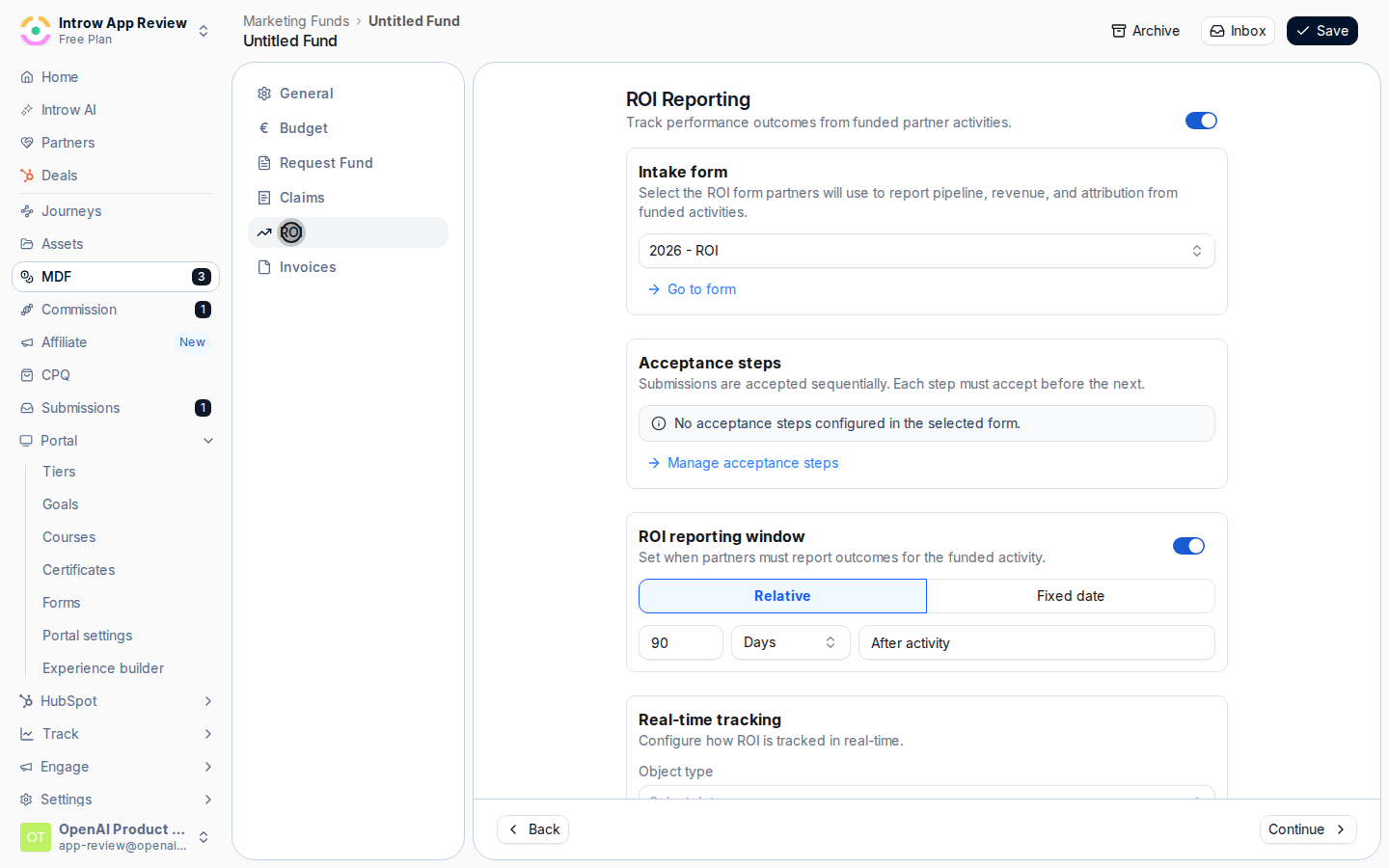Click the Submissions inbox icon
1389x868 pixels.
(x=27, y=408)
